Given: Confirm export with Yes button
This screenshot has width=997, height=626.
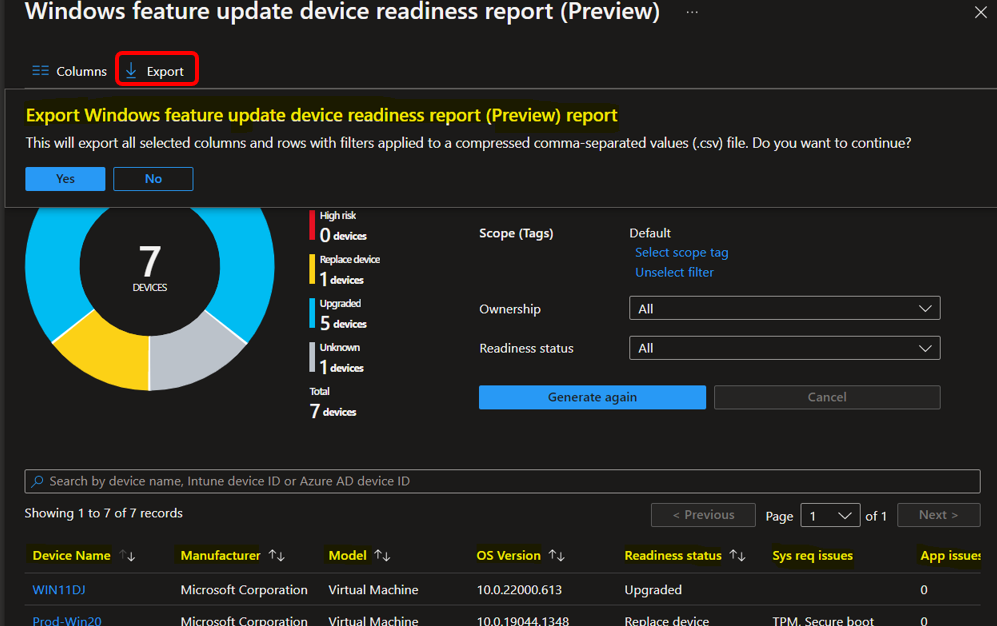Looking at the screenshot, I should 65,179.
